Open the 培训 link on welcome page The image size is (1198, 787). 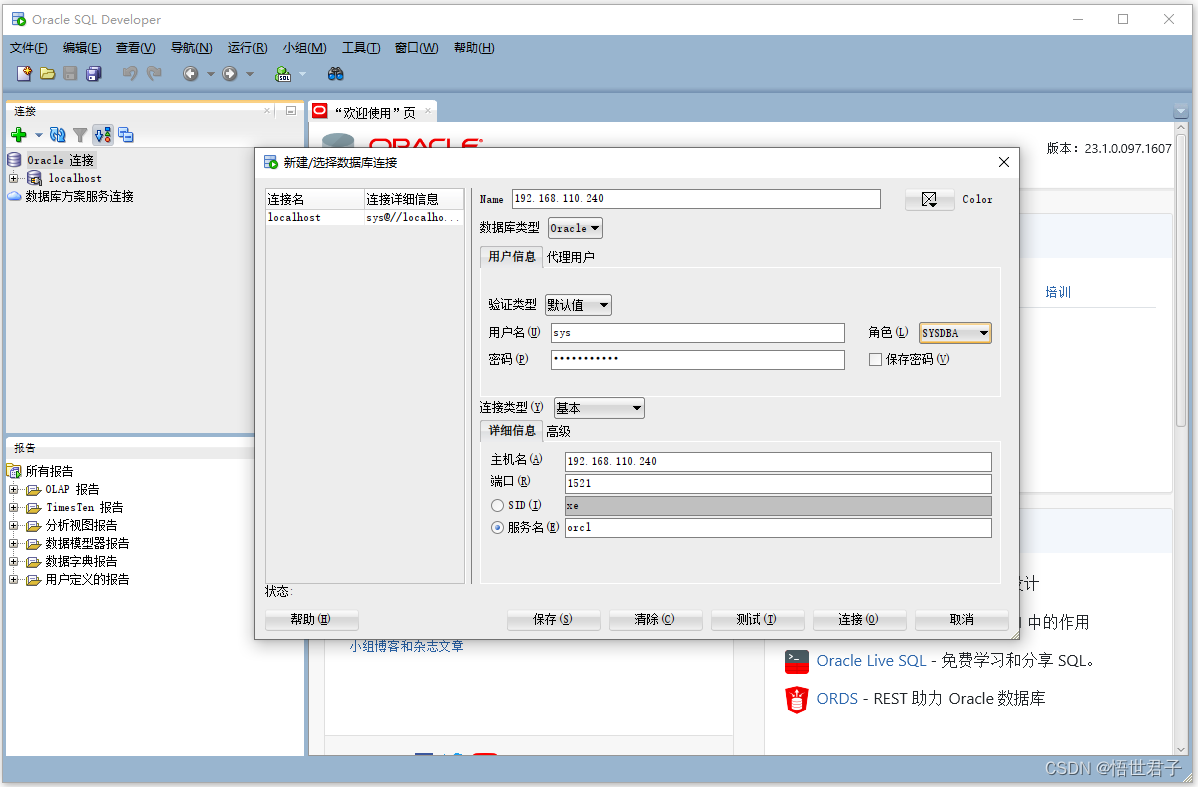(1057, 292)
